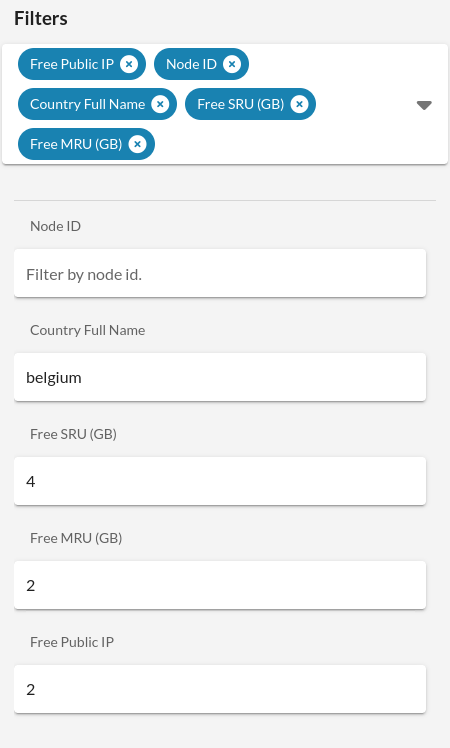Open the filters dropdown arrow

424,105
